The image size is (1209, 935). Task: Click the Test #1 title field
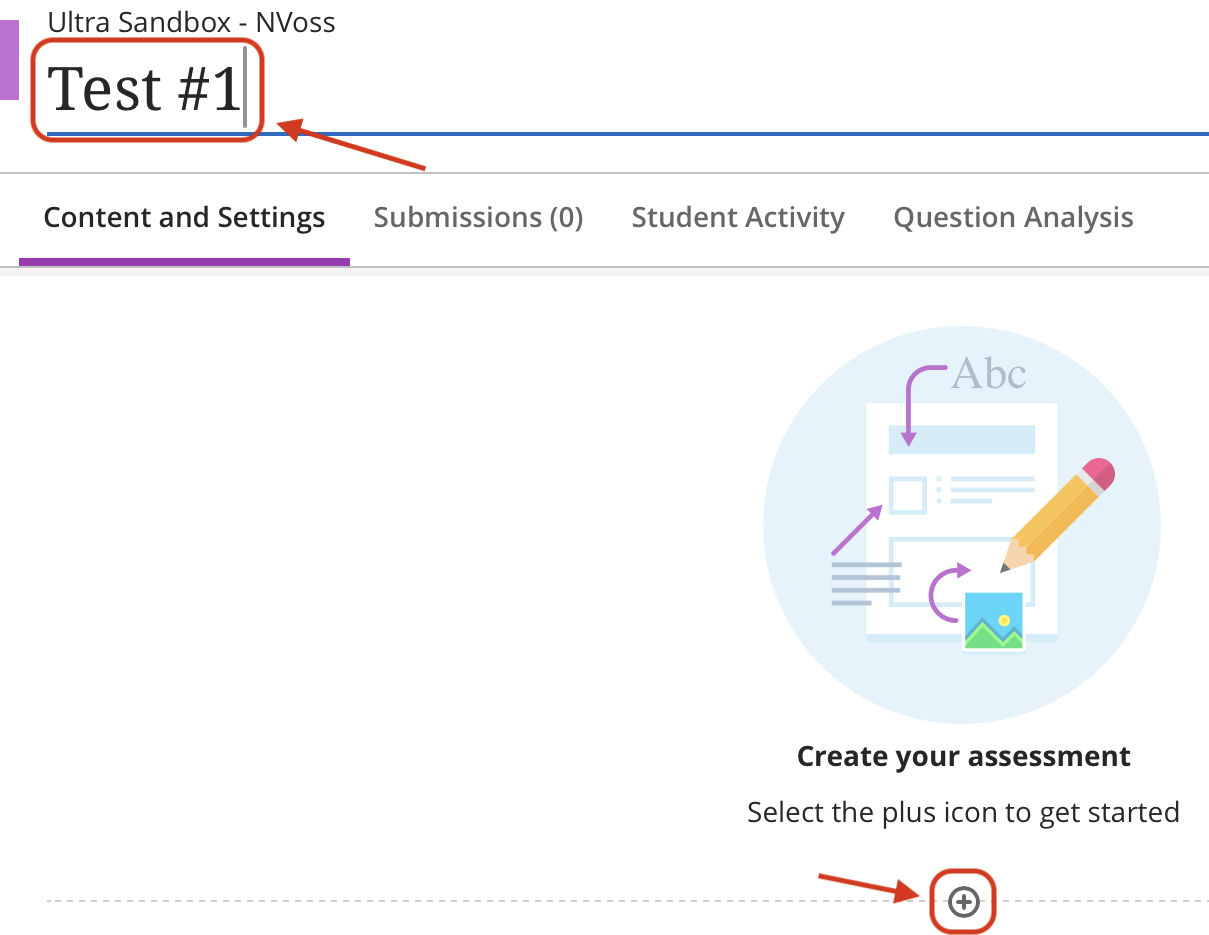tap(146, 88)
